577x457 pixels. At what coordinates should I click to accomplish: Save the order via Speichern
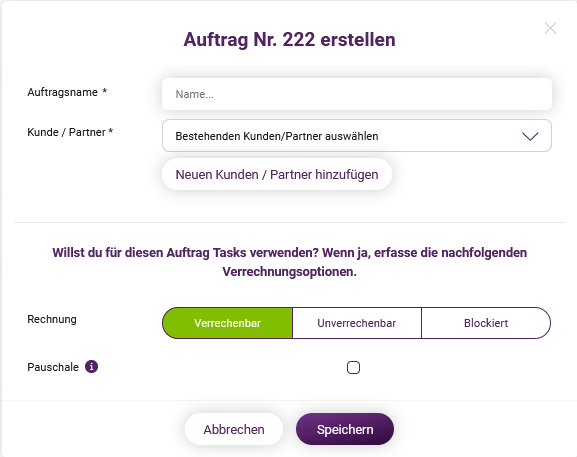tap(345, 429)
